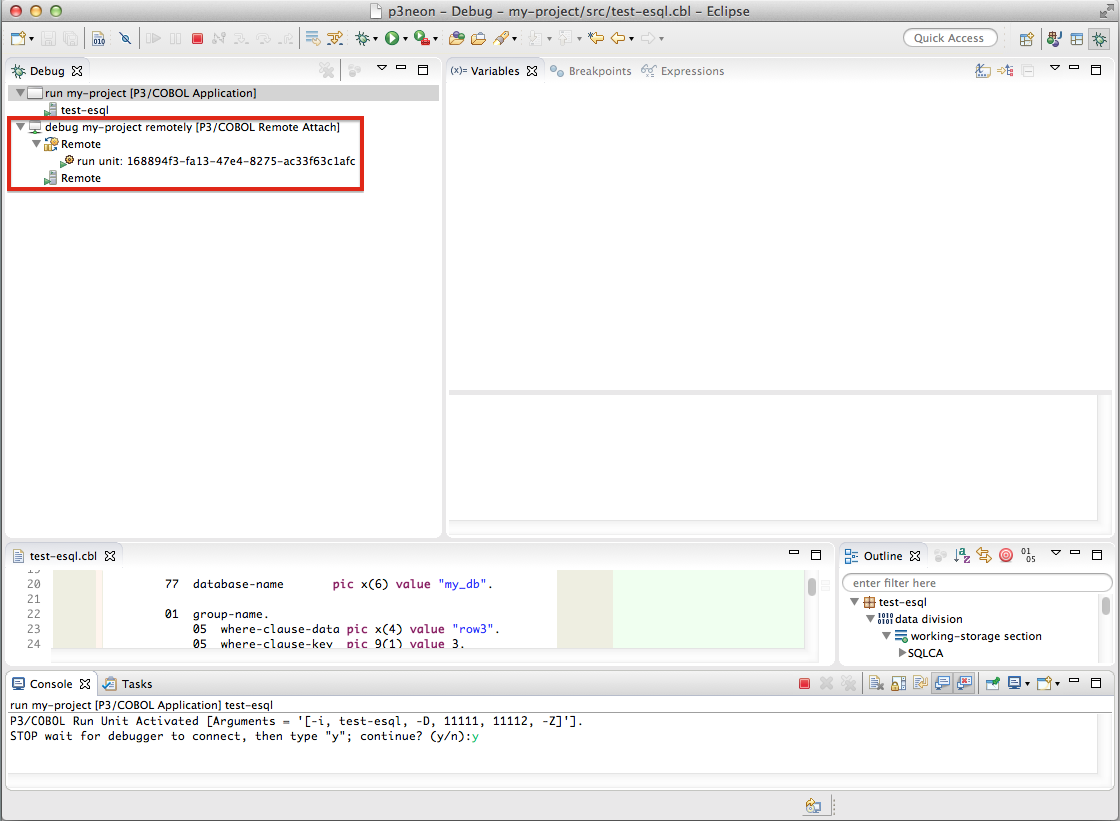1120x821 pixels.
Task: Click the Open Perspective icon
Action: tap(1026, 39)
